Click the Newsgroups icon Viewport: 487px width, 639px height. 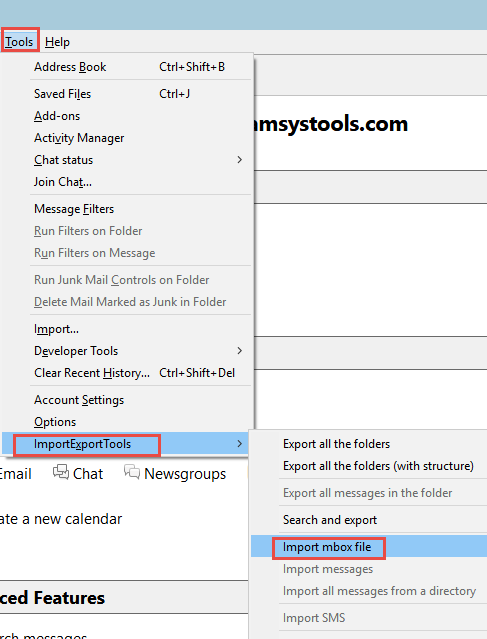click(132, 472)
